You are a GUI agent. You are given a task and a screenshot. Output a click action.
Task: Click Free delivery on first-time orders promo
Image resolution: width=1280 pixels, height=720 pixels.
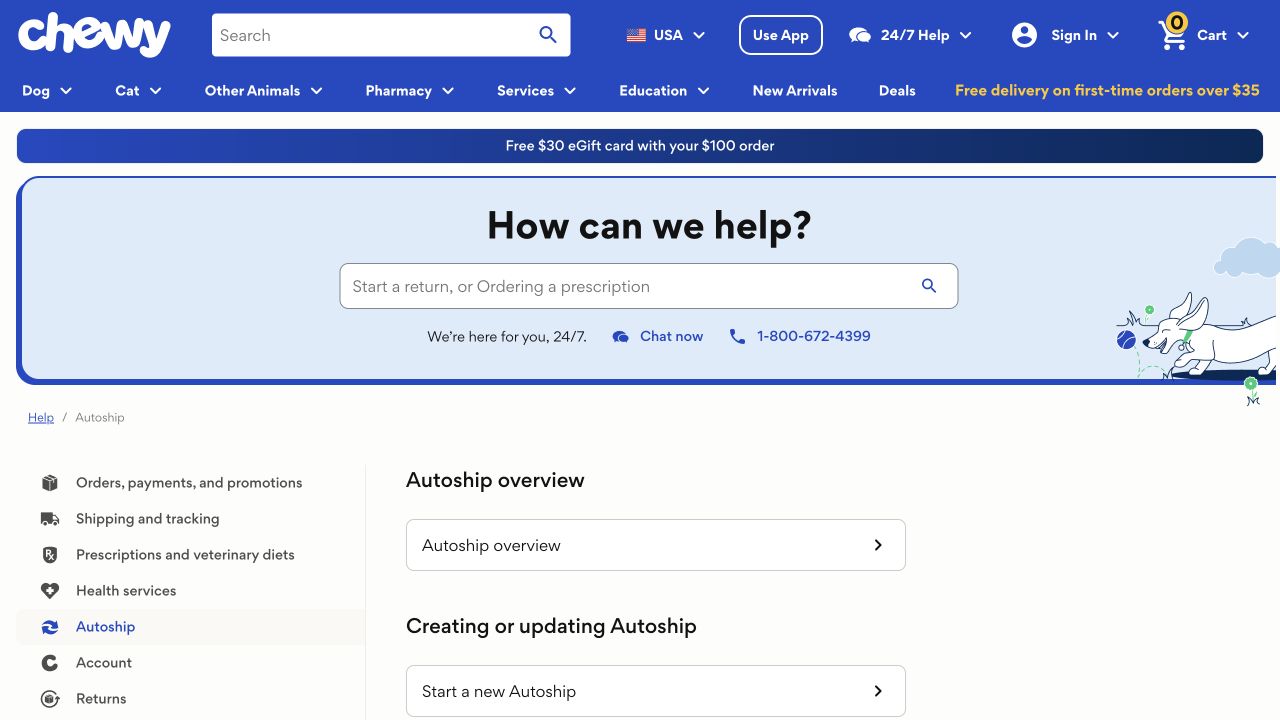1107,91
